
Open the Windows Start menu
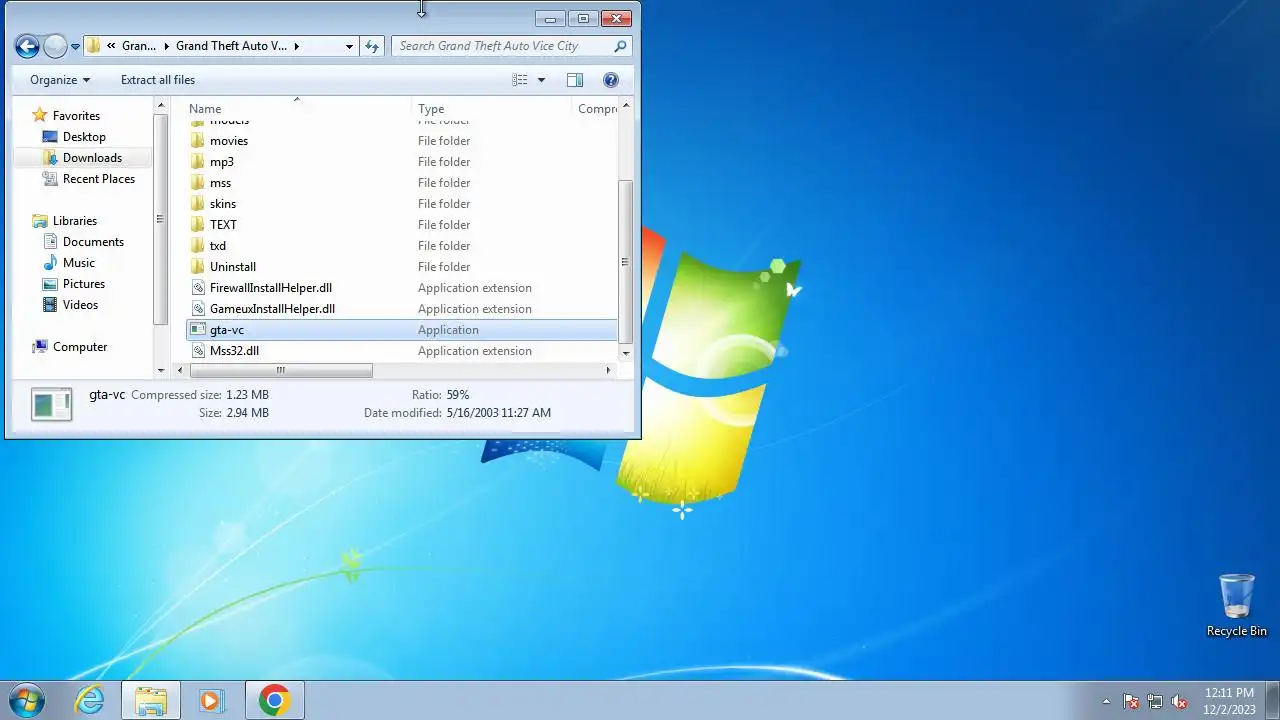pos(27,700)
